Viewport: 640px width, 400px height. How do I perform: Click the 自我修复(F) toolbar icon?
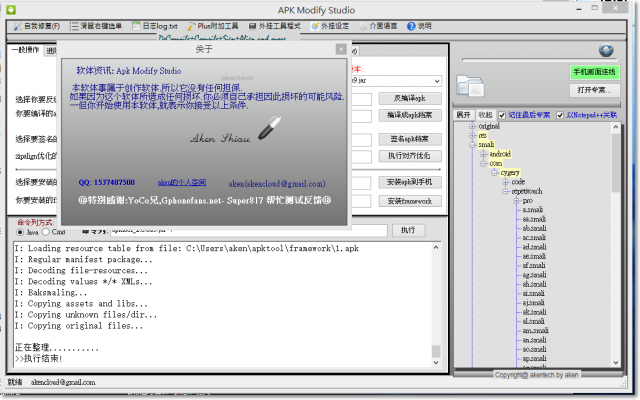[18, 26]
